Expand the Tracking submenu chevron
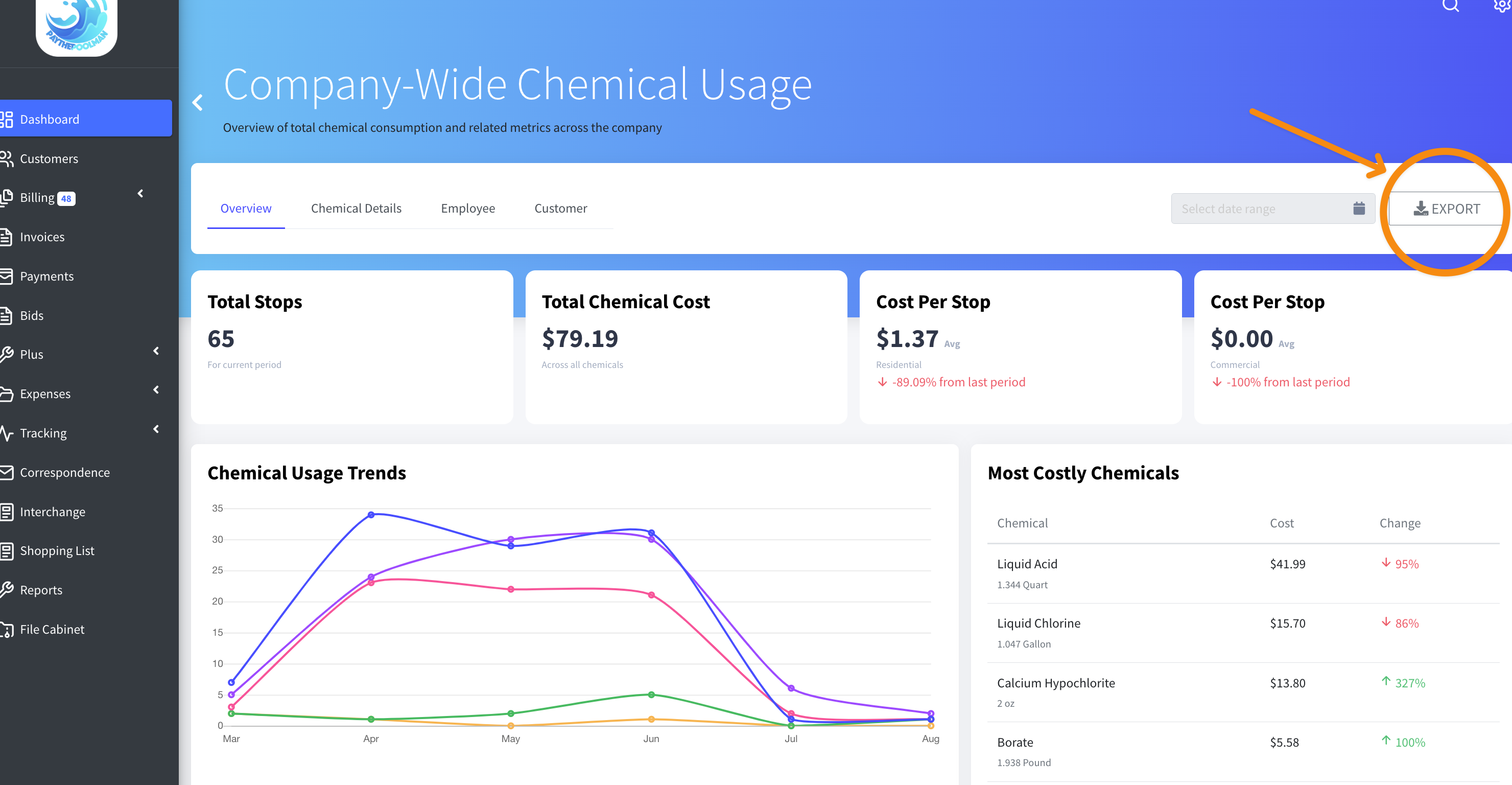1512x785 pixels. (156, 429)
